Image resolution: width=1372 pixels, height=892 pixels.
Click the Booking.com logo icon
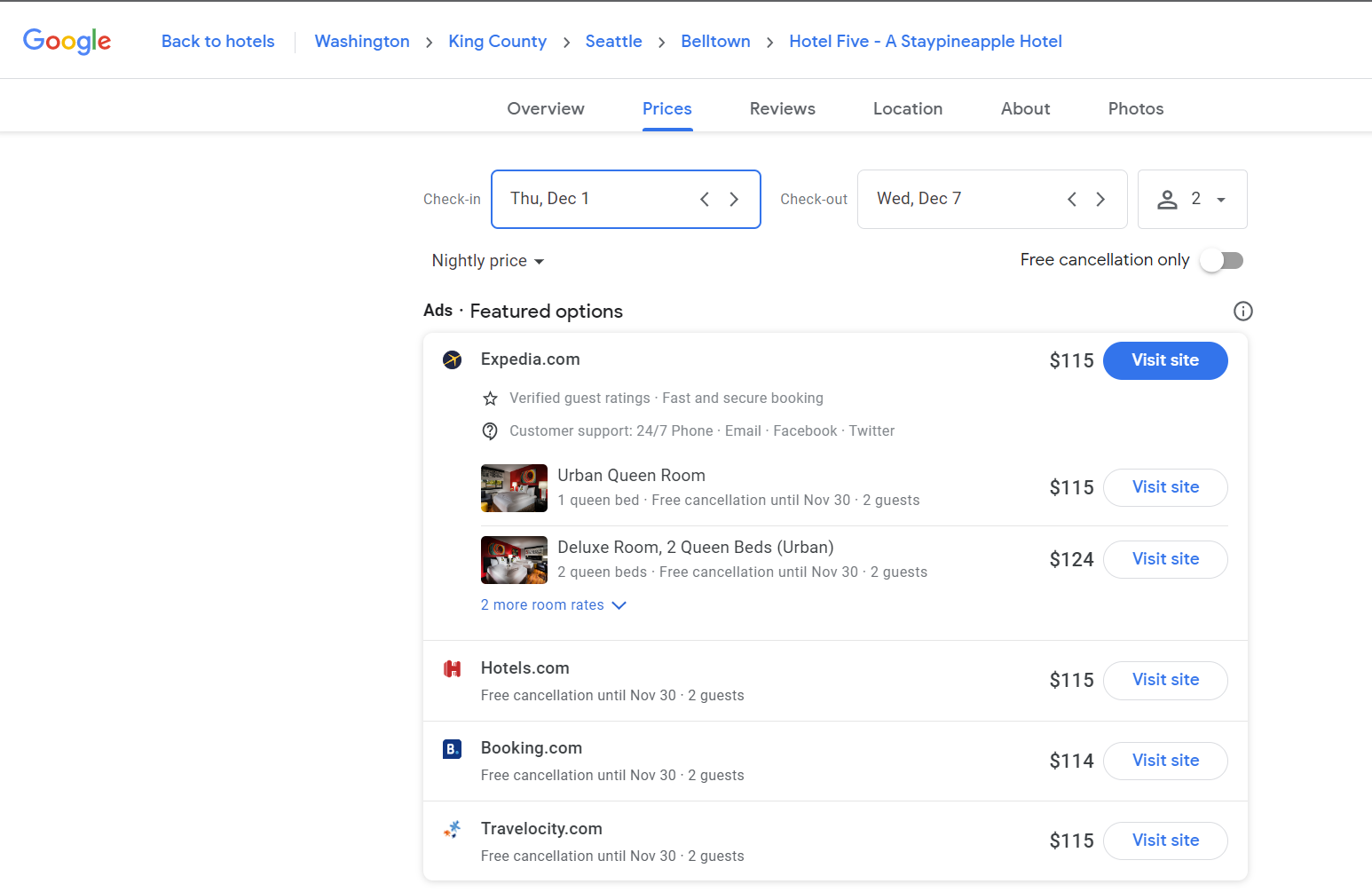453,749
